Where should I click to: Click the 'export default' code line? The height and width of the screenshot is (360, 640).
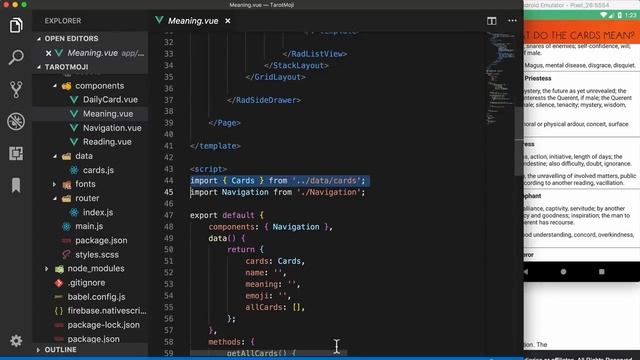(x=227, y=215)
